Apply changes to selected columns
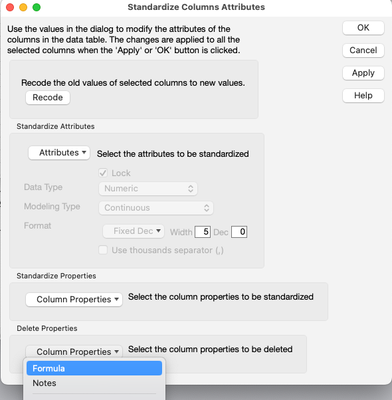This screenshot has width=392, height=400. tap(363, 73)
